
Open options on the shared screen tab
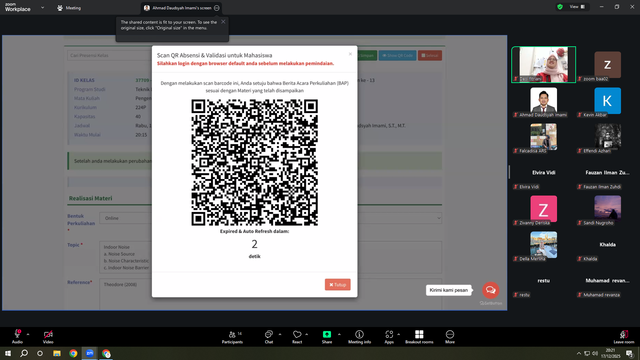pyautogui.click(x=217, y=8)
